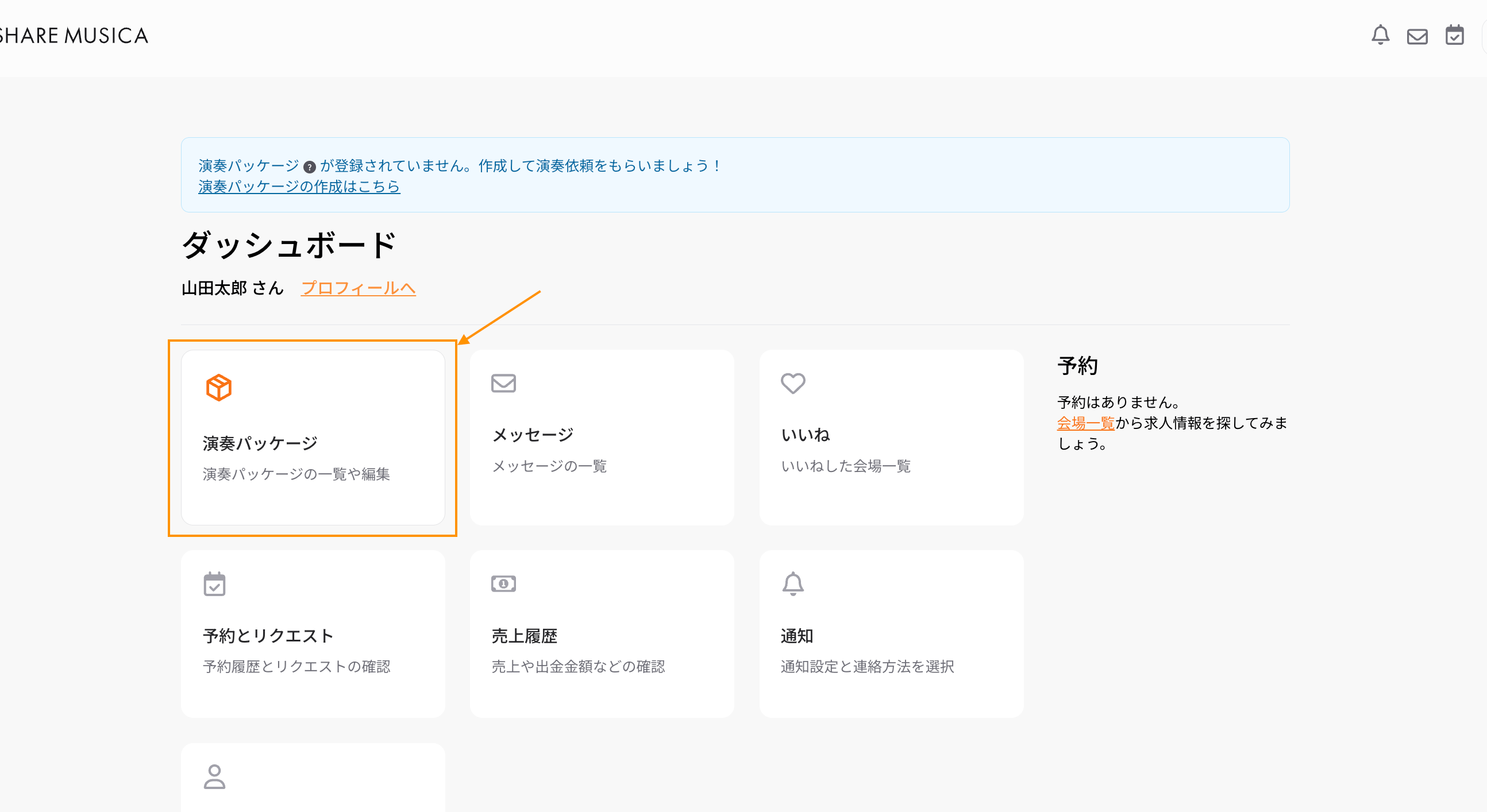Open 演奏パッケージの作成はこちら link
The height and width of the screenshot is (812, 1487).
[x=299, y=187]
